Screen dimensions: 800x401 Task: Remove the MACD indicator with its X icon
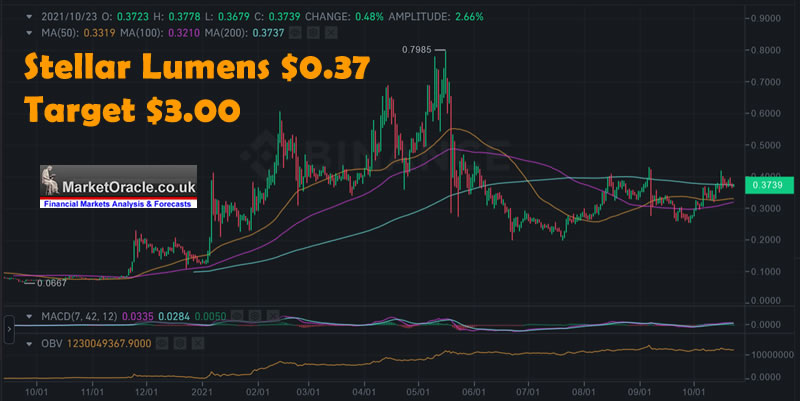coord(273,316)
